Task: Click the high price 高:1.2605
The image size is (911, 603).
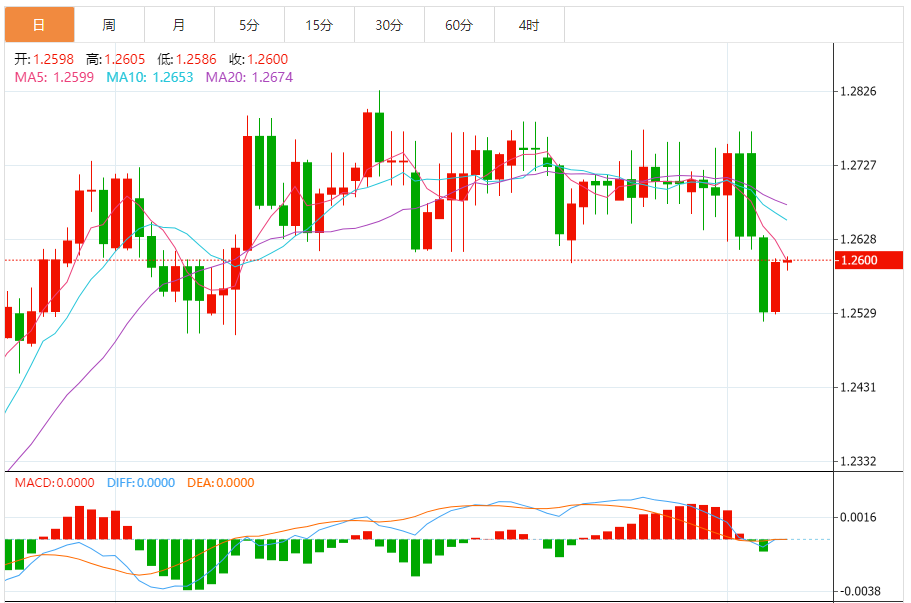Action: [x=116, y=59]
